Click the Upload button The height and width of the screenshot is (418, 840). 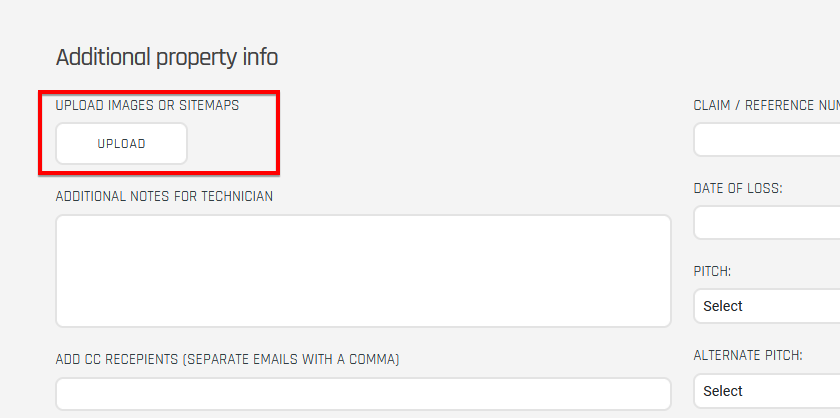point(121,144)
